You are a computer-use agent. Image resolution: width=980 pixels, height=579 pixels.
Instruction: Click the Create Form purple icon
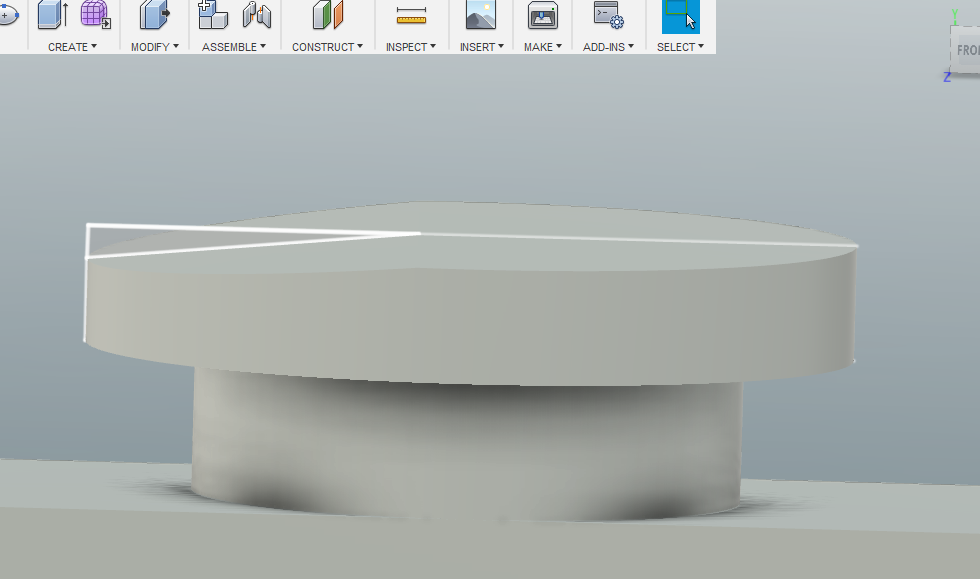click(96, 14)
